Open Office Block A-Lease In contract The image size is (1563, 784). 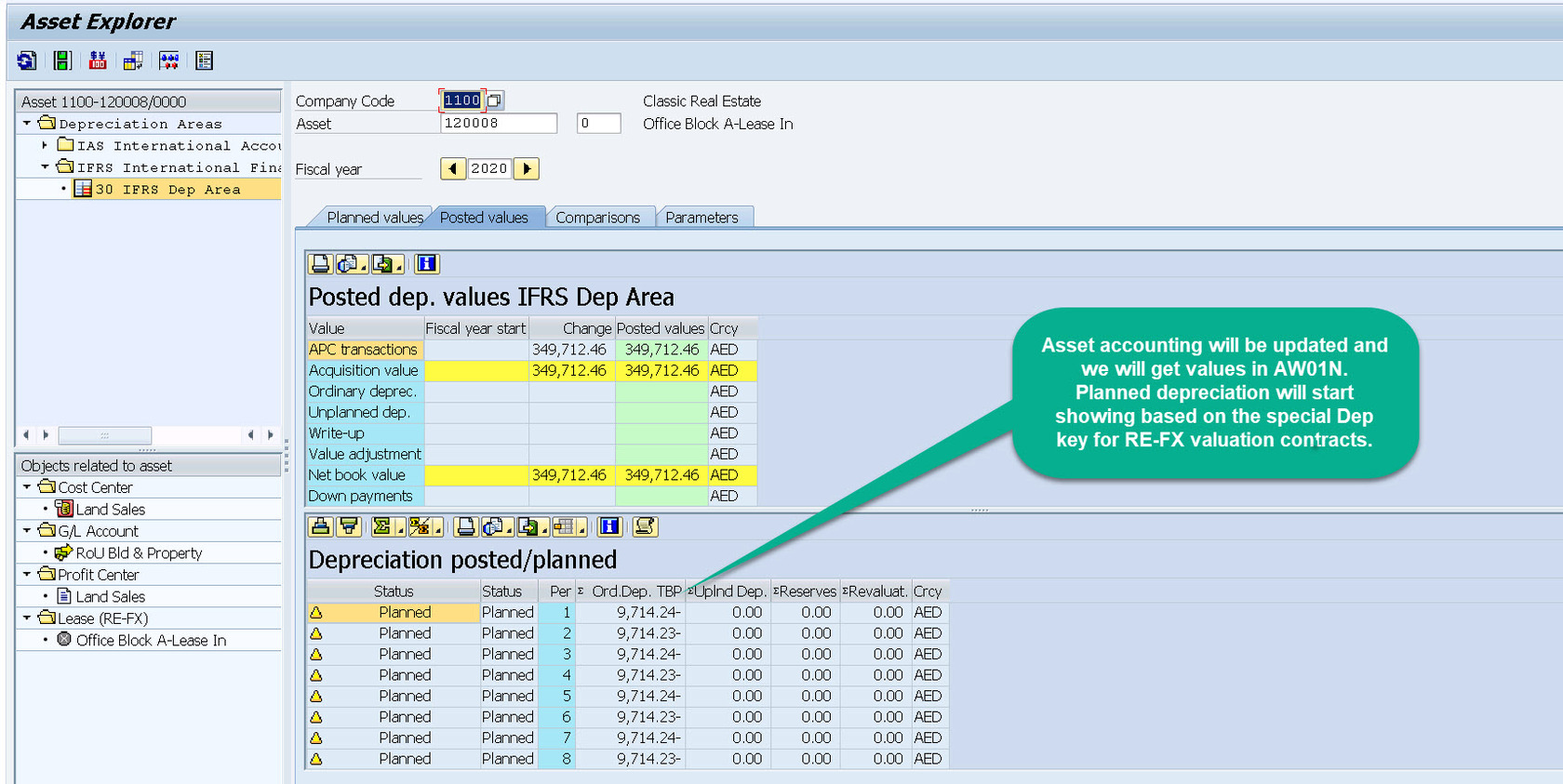tap(151, 640)
